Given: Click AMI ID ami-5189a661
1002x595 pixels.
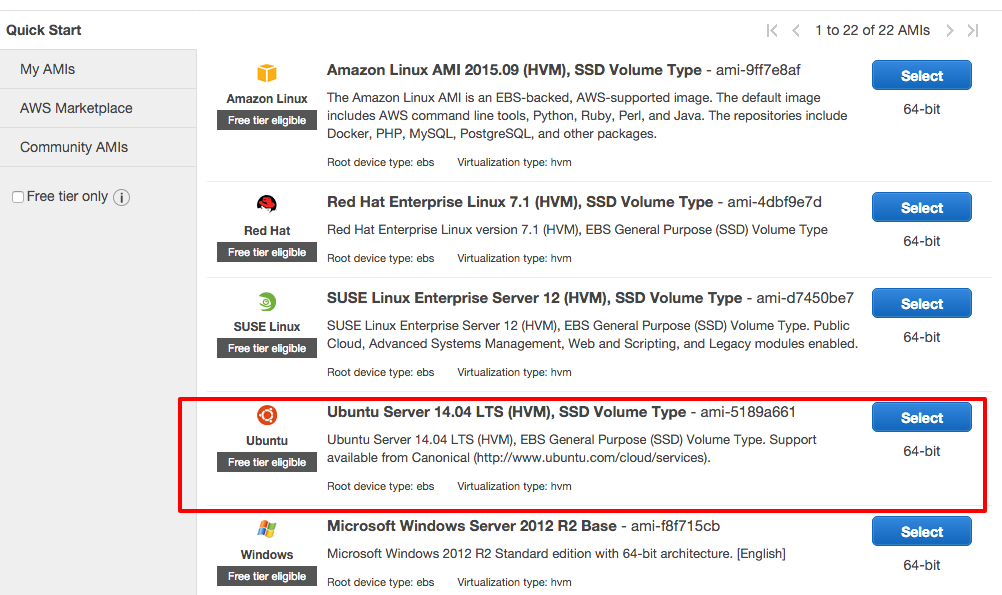Looking at the screenshot, I should click(x=748, y=412).
